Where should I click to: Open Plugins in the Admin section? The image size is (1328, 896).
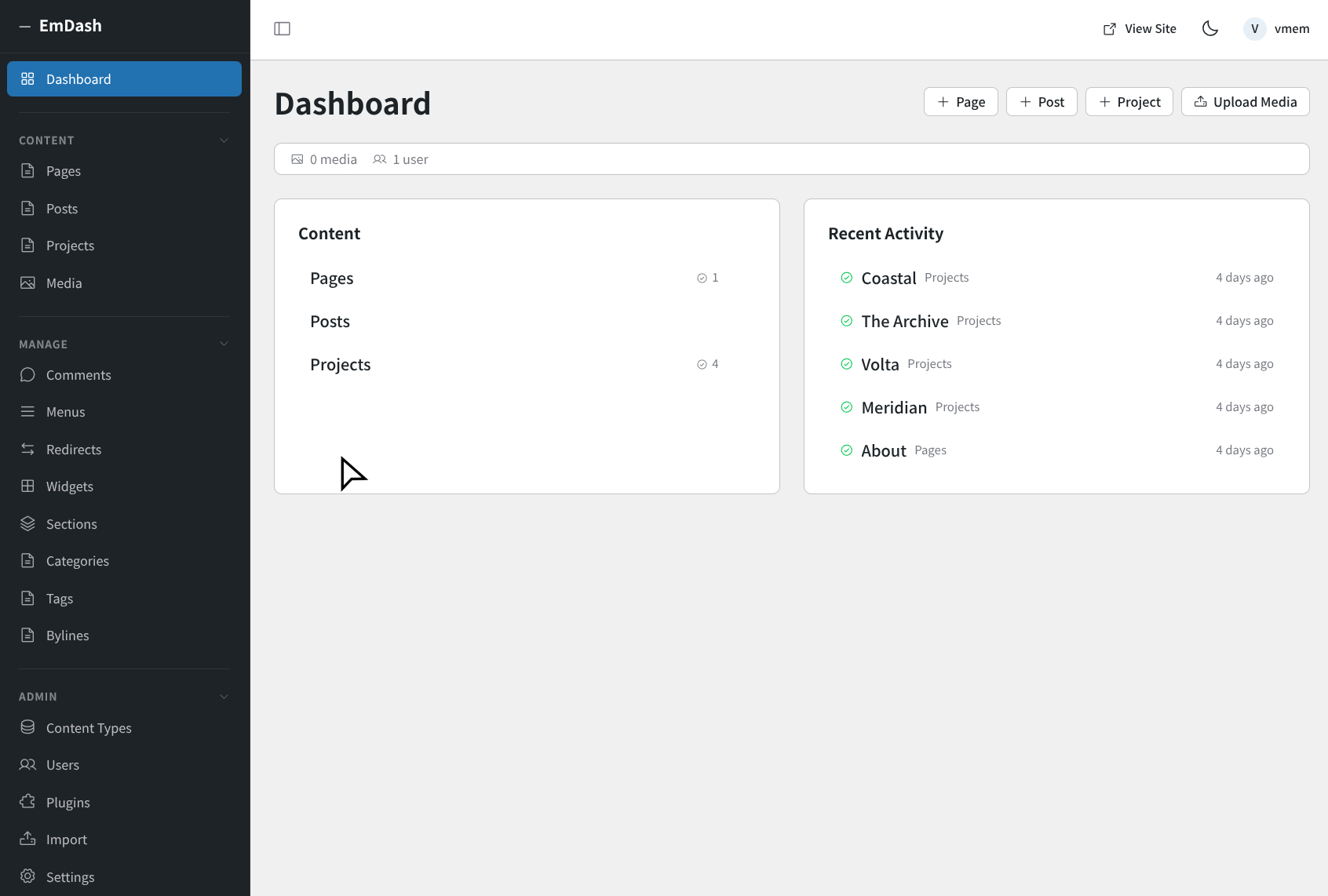(124, 802)
